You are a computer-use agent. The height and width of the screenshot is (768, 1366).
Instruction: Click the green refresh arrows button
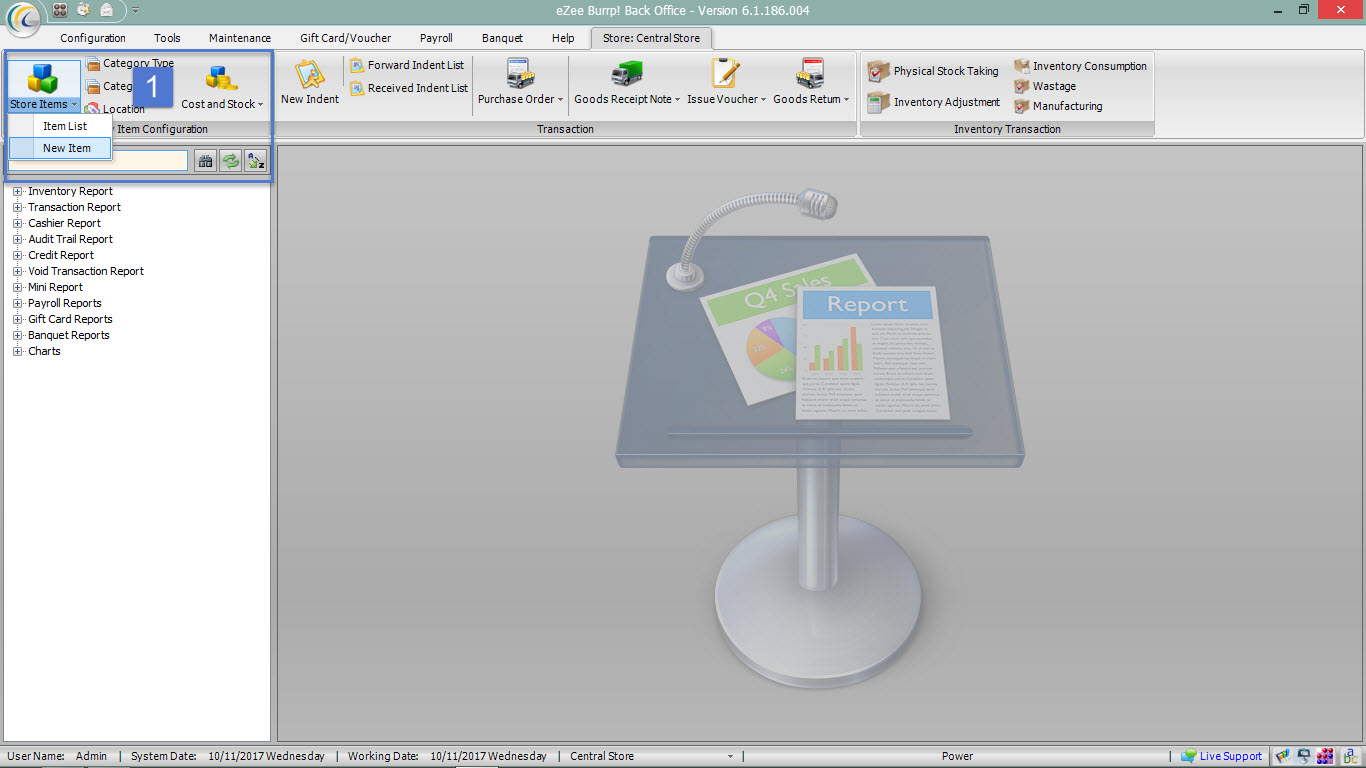[x=231, y=161]
